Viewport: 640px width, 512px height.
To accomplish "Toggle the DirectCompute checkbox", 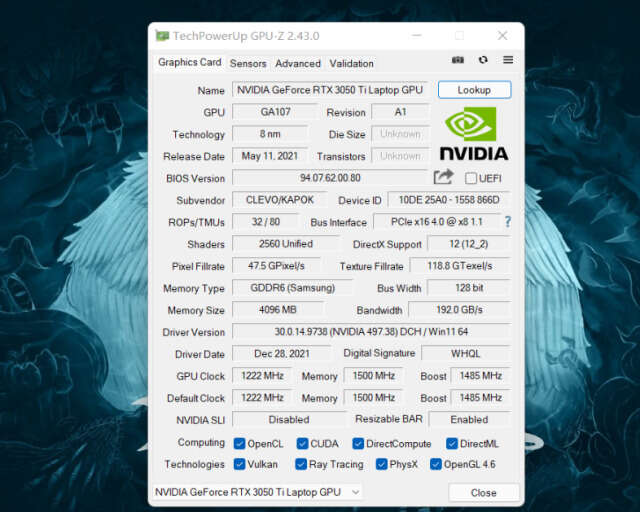I will click(x=358, y=443).
